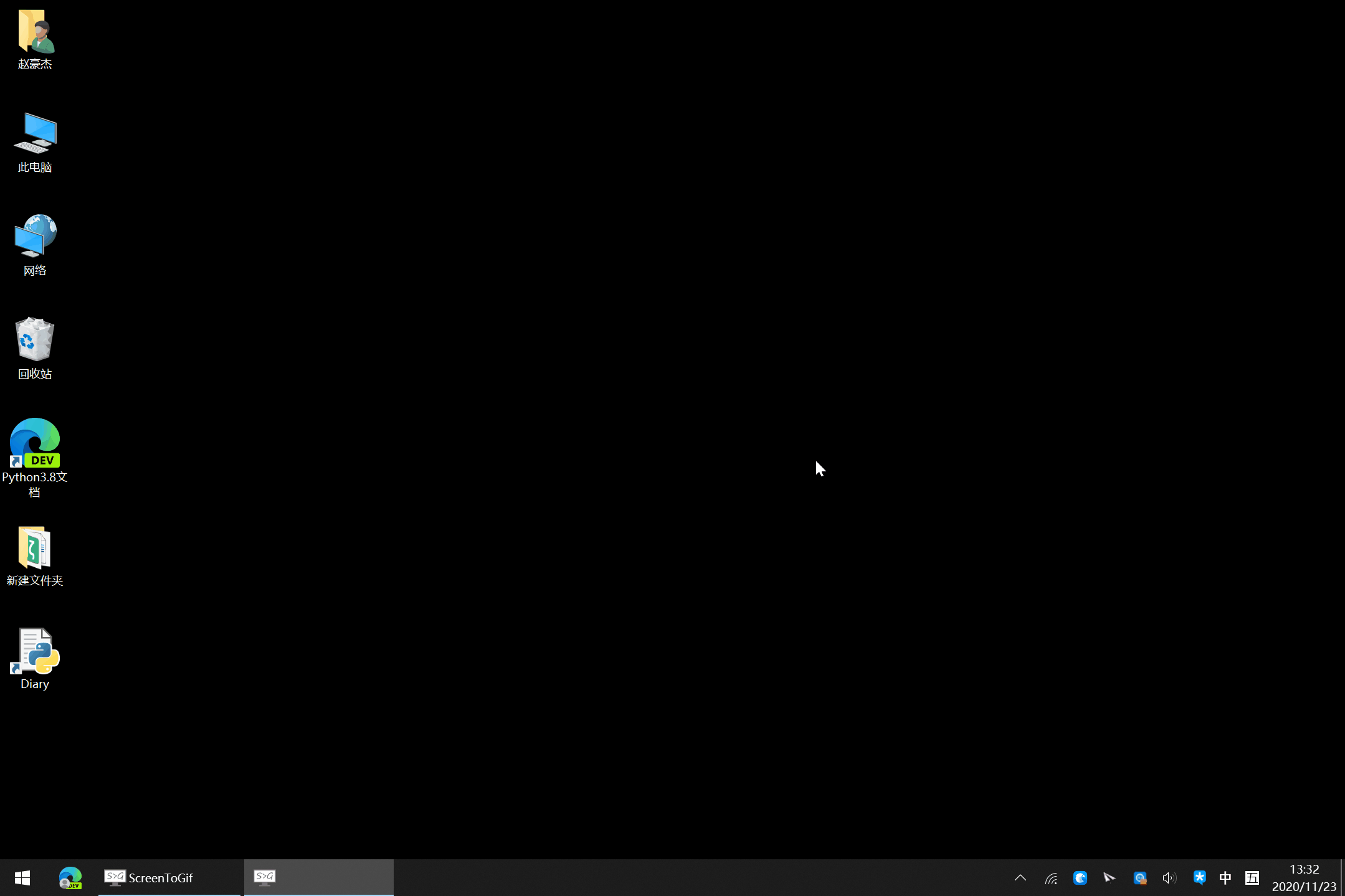Open the volume speaker control
This screenshot has height=896, width=1345.
coord(1169,878)
